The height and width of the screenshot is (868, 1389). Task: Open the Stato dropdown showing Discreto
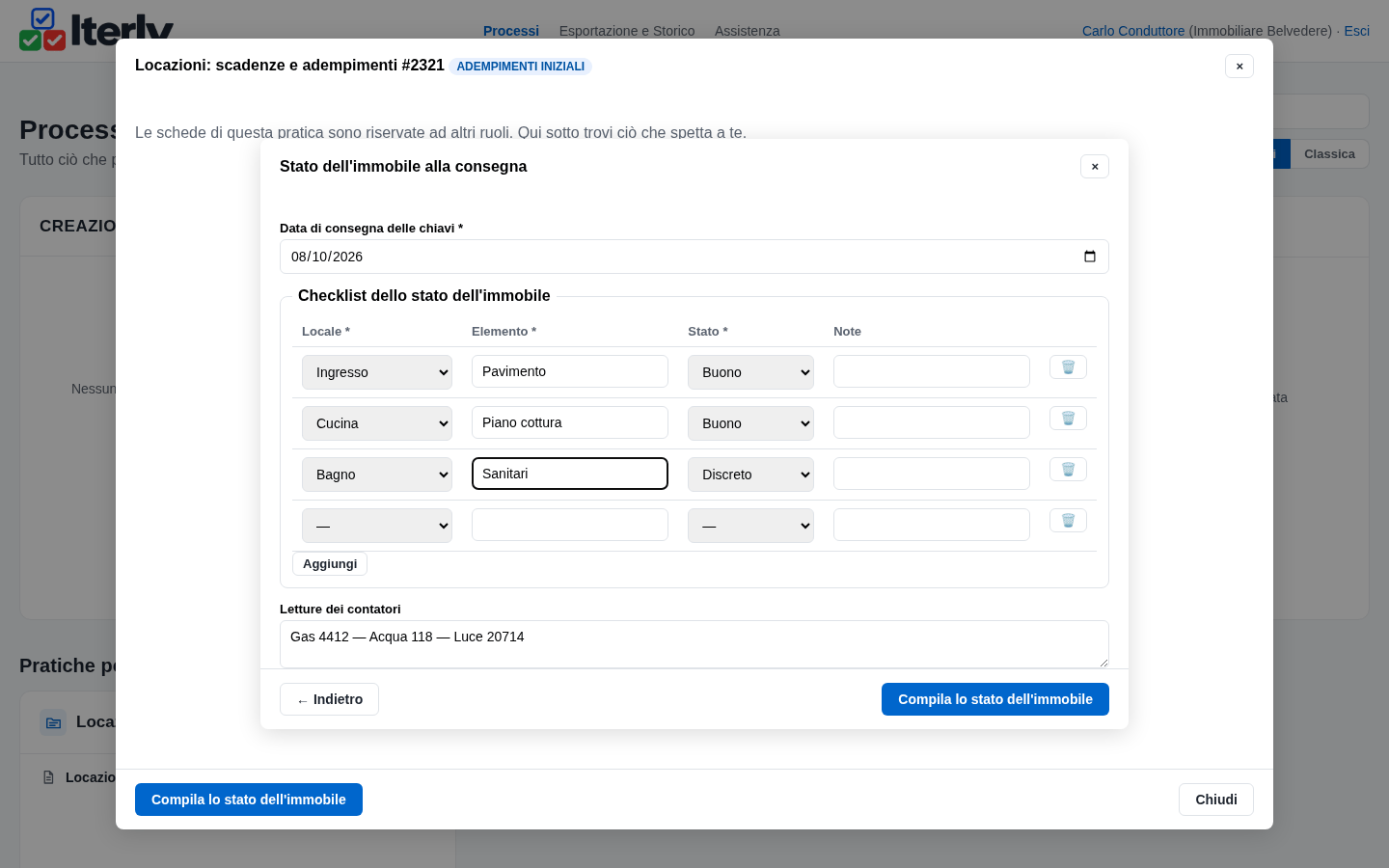pyautogui.click(x=750, y=475)
